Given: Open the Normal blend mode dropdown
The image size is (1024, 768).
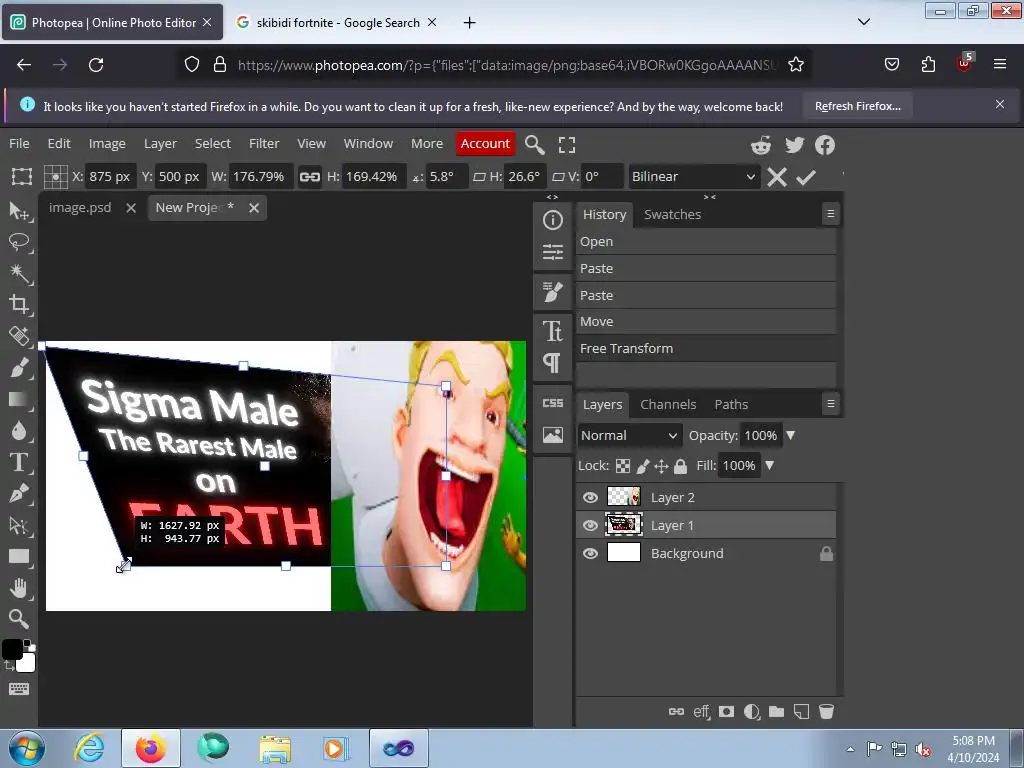Looking at the screenshot, I should point(629,436).
